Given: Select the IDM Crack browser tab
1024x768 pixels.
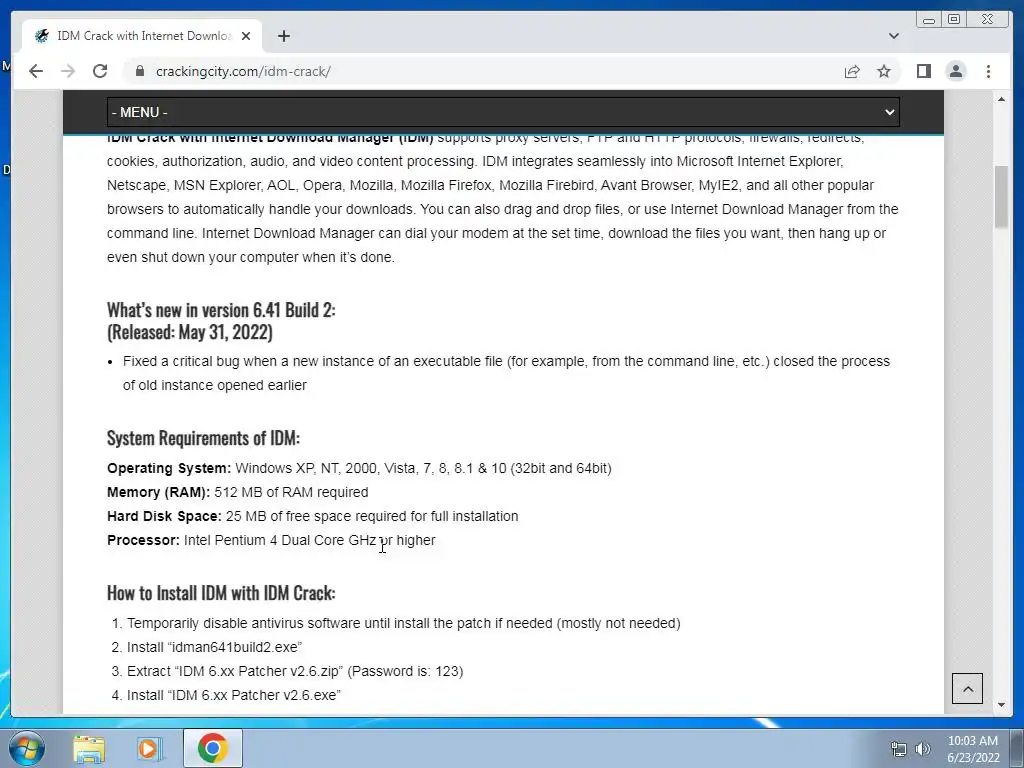Looking at the screenshot, I should pos(142,36).
